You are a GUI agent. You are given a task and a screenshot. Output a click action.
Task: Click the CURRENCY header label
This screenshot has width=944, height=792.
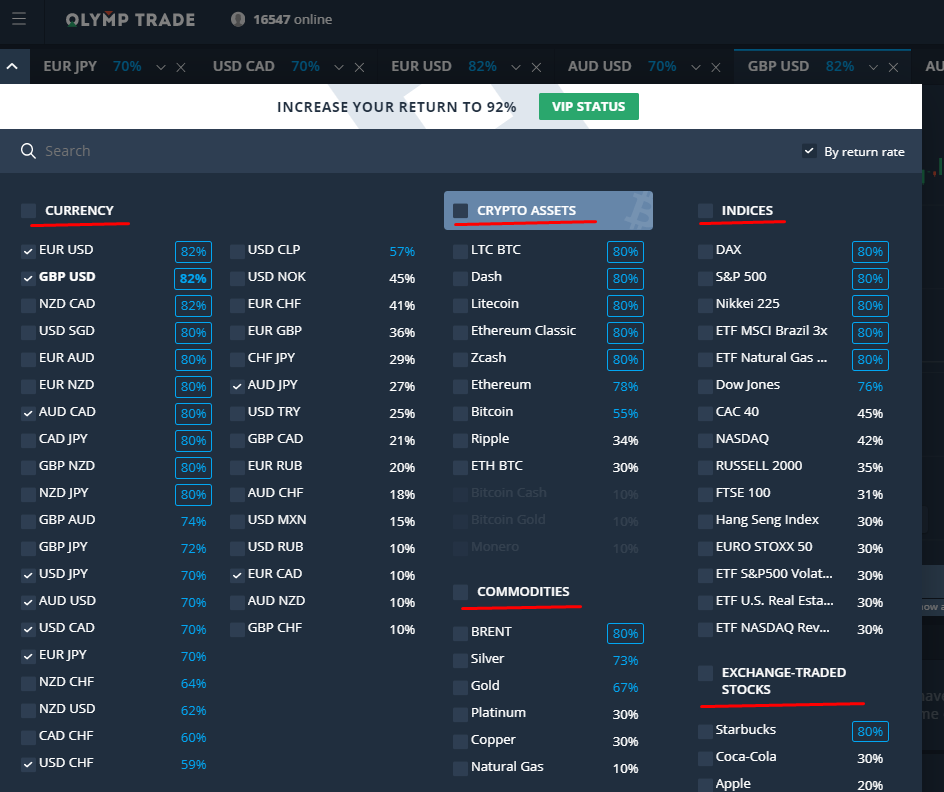[x=79, y=211]
